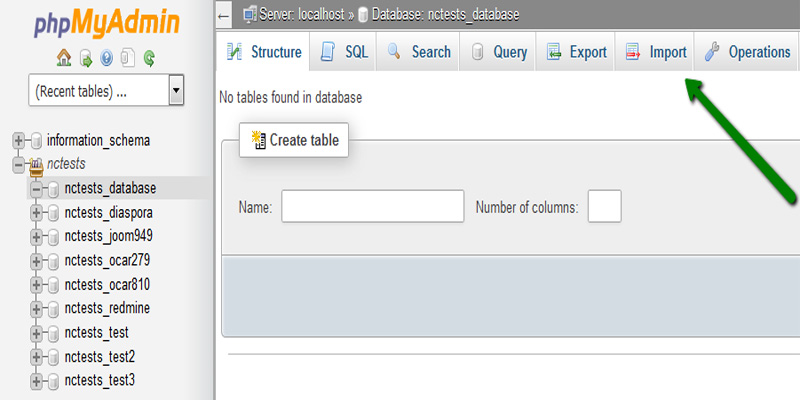Expand the nctests_joom949 tree node
Image resolution: width=800 pixels, height=400 pixels.
(x=36, y=237)
